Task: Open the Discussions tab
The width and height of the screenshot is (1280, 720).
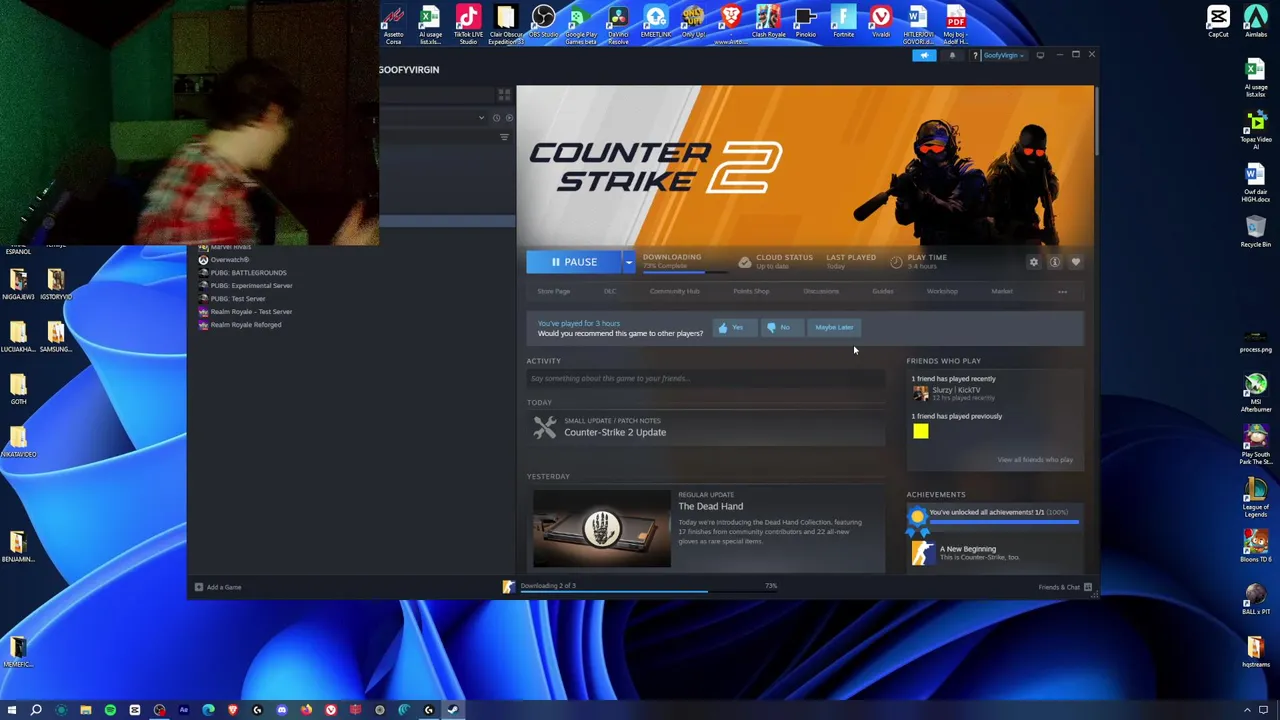Action: (821, 291)
